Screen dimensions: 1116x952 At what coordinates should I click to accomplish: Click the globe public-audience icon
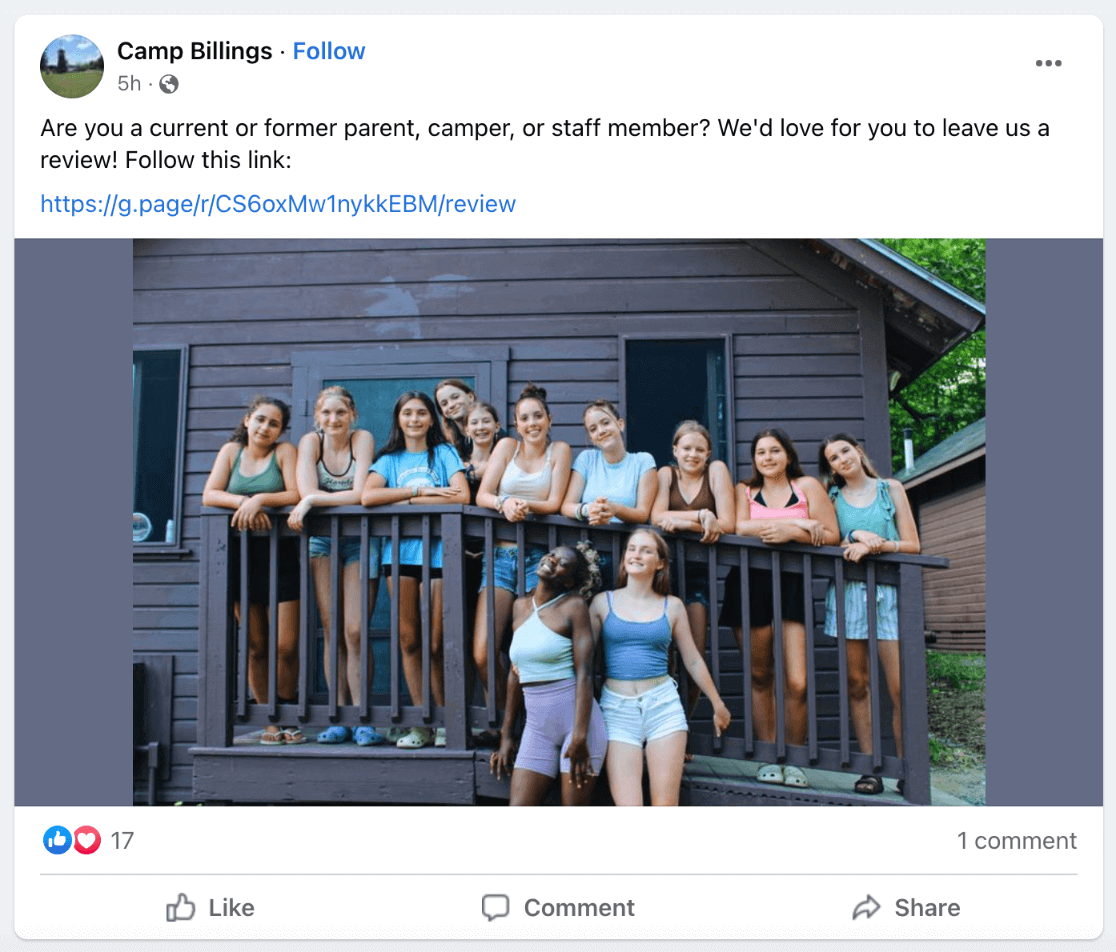(169, 84)
